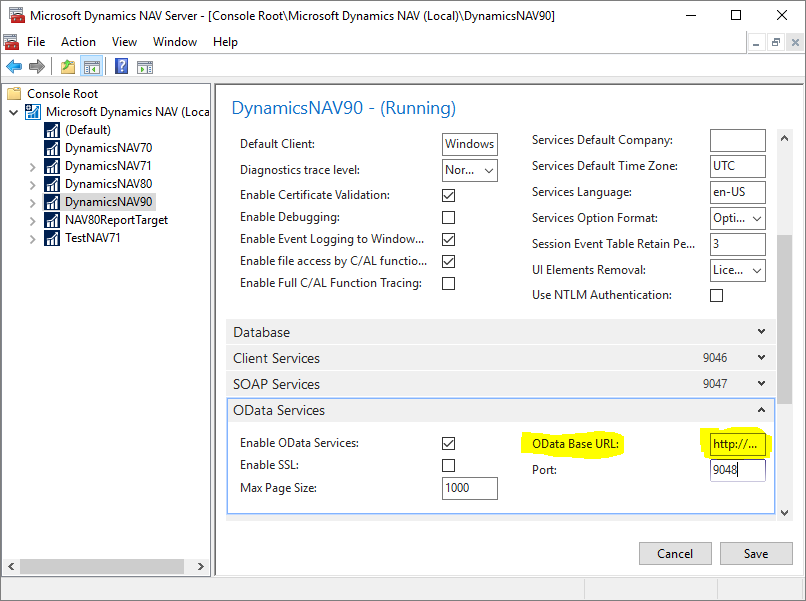Toggle Use NTLM Authentication checkbox
This screenshot has height=601, width=806.
click(716, 296)
